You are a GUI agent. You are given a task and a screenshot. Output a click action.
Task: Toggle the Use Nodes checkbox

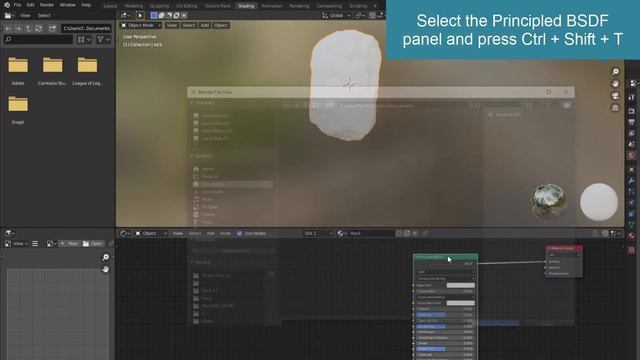click(240, 233)
